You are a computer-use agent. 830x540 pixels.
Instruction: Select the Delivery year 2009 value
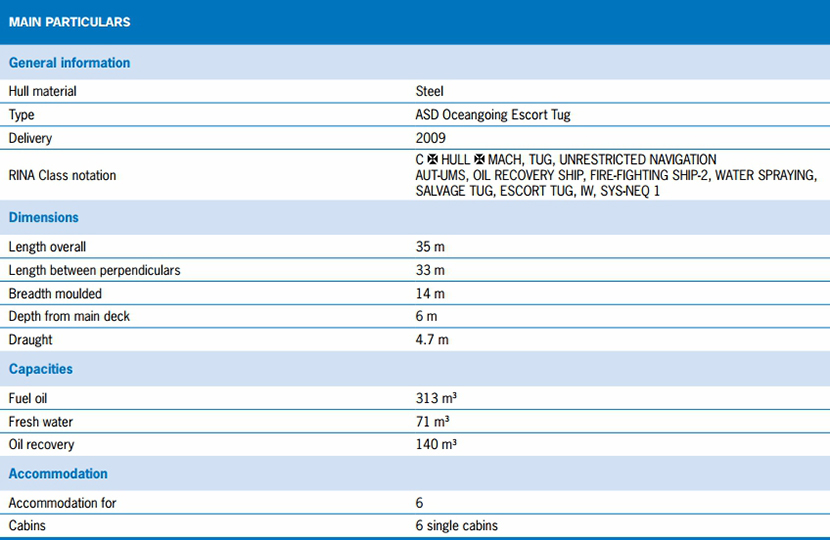pos(431,138)
